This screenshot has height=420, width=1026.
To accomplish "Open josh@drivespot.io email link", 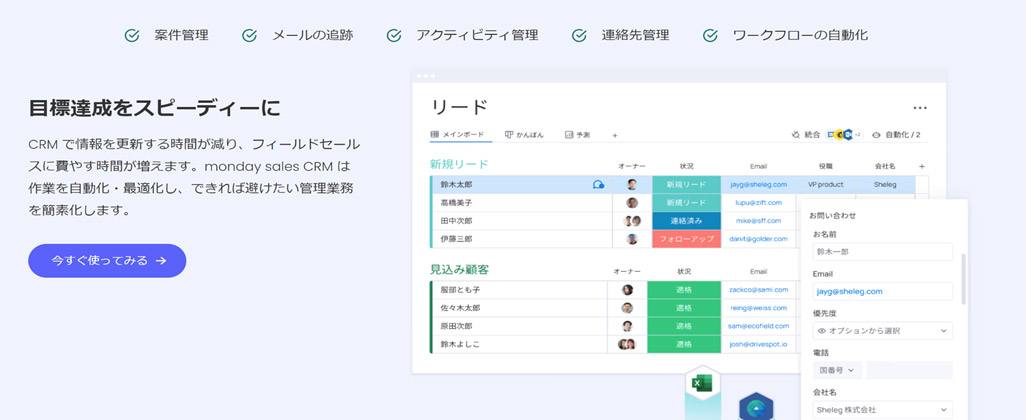I will [758, 344].
